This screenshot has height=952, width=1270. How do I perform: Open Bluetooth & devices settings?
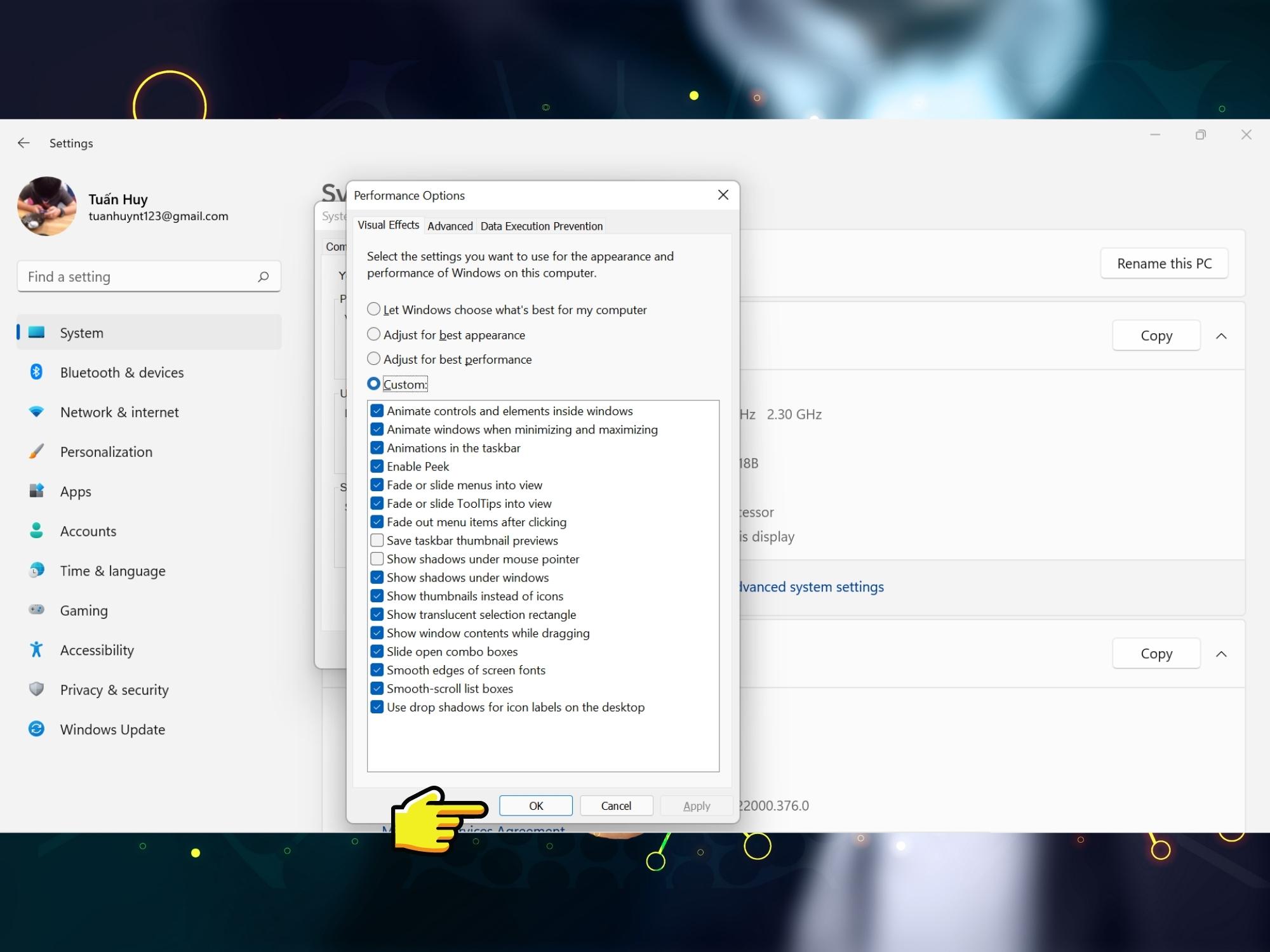coord(149,372)
